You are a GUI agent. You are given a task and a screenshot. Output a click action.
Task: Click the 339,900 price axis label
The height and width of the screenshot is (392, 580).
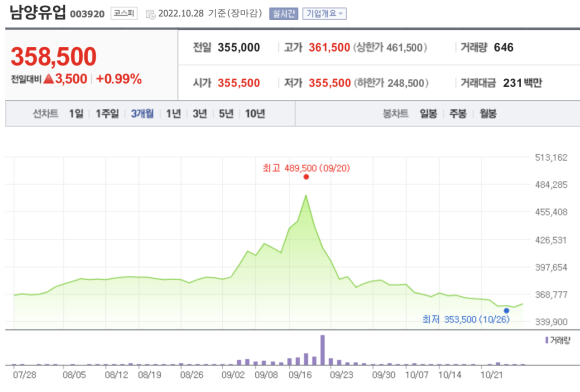tap(551, 322)
